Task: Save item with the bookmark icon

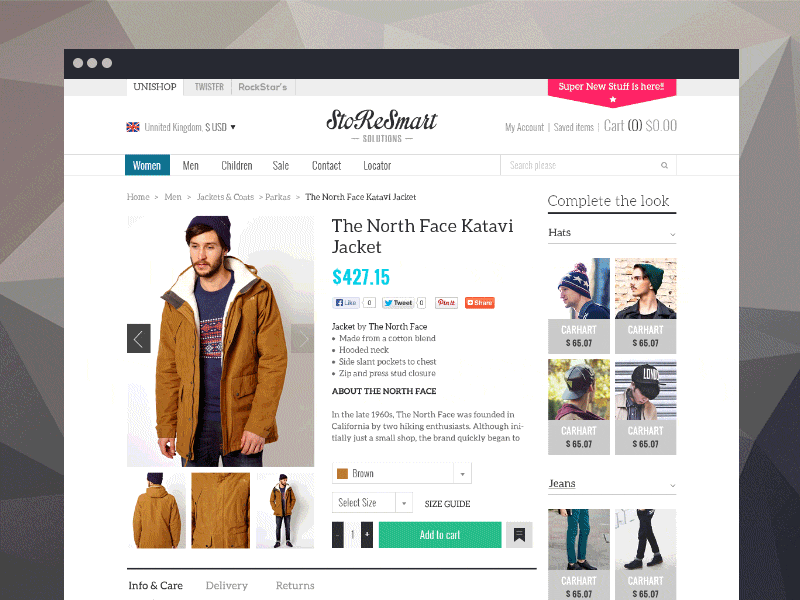Action: [x=519, y=535]
